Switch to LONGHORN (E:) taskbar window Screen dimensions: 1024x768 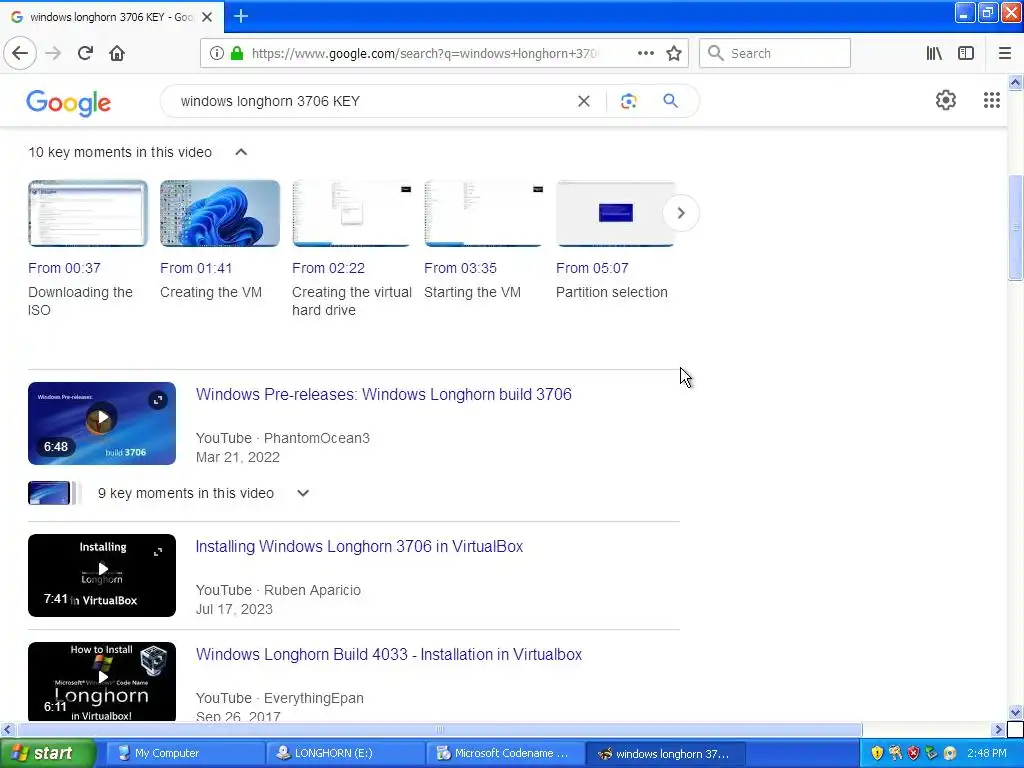point(345,753)
